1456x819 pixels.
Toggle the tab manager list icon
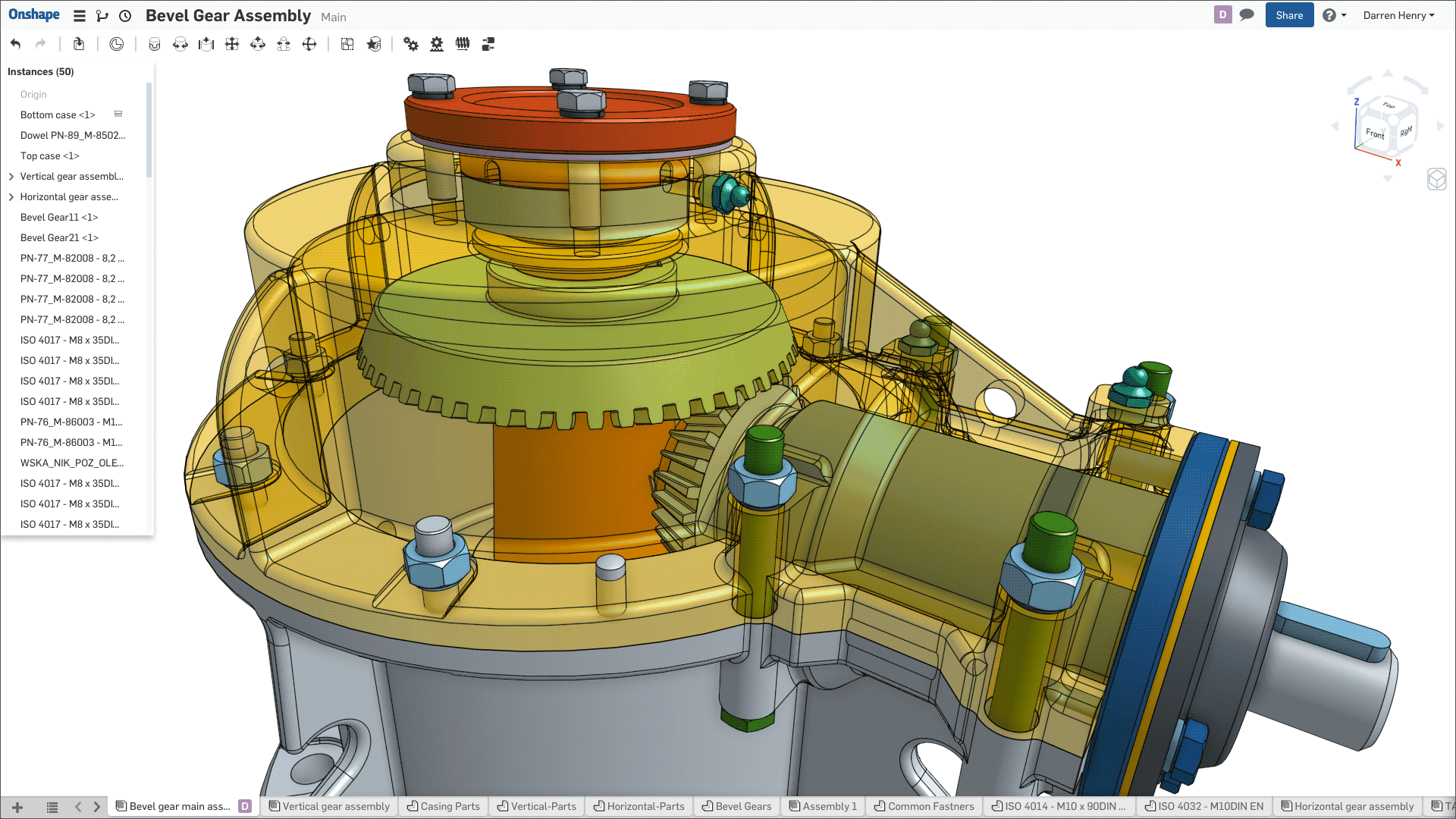point(52,807)
